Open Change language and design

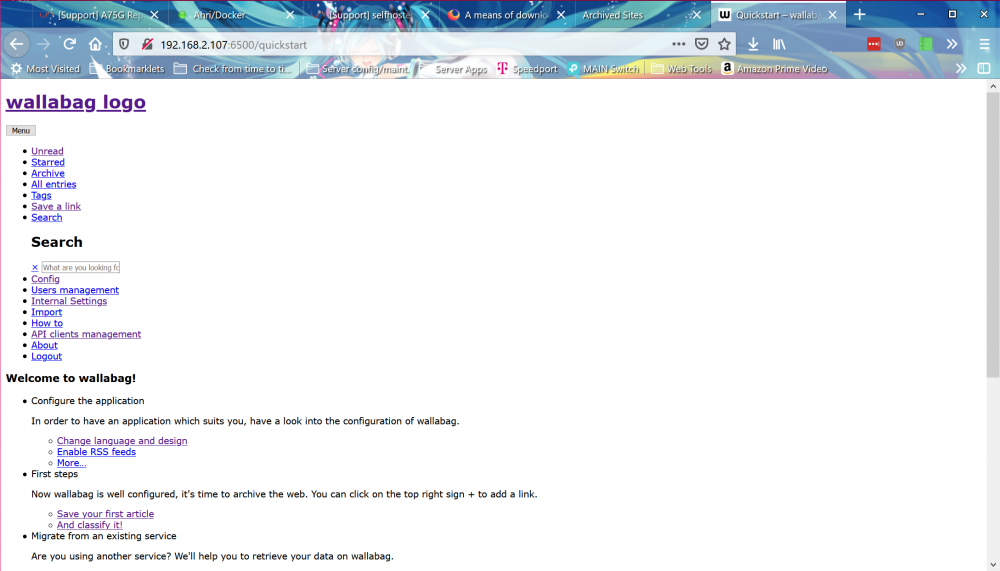tap(122, 441)
